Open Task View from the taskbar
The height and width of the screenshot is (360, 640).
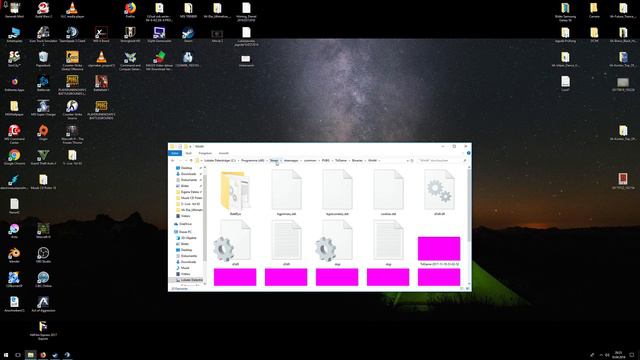(x=18, y=355)
